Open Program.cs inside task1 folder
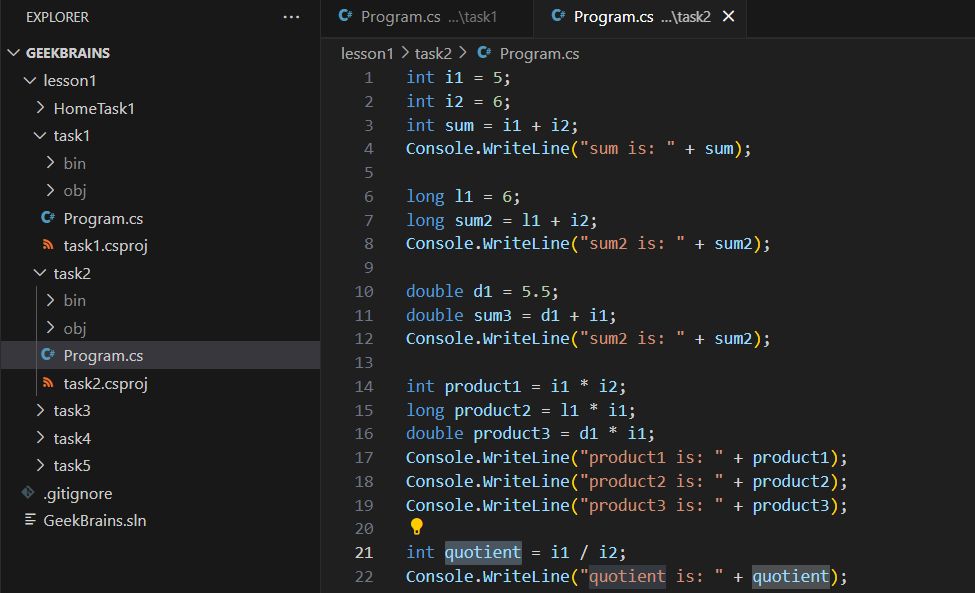The image size is (975, 593). 103,218
